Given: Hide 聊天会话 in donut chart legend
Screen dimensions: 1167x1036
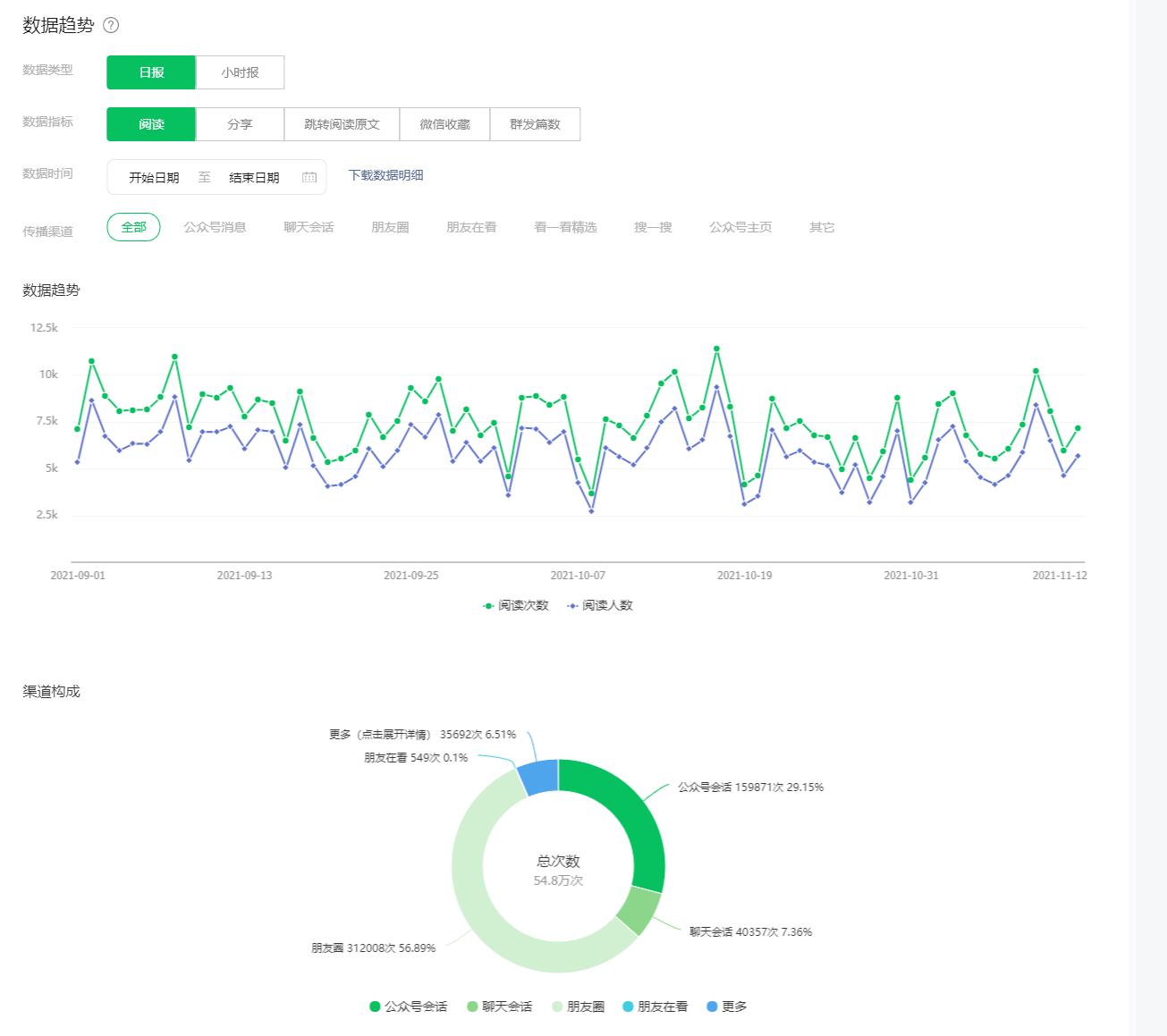Looking at the screenshot, I should point(500,1007).
